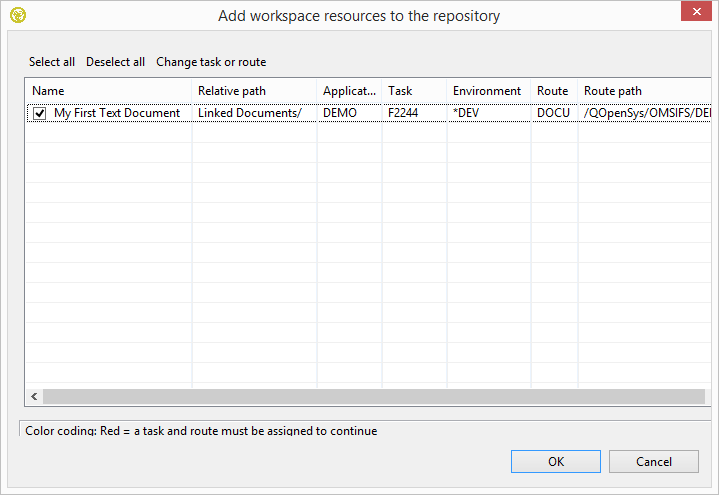
Task: Click the Task column header
Action: click(x=413, y=91)
